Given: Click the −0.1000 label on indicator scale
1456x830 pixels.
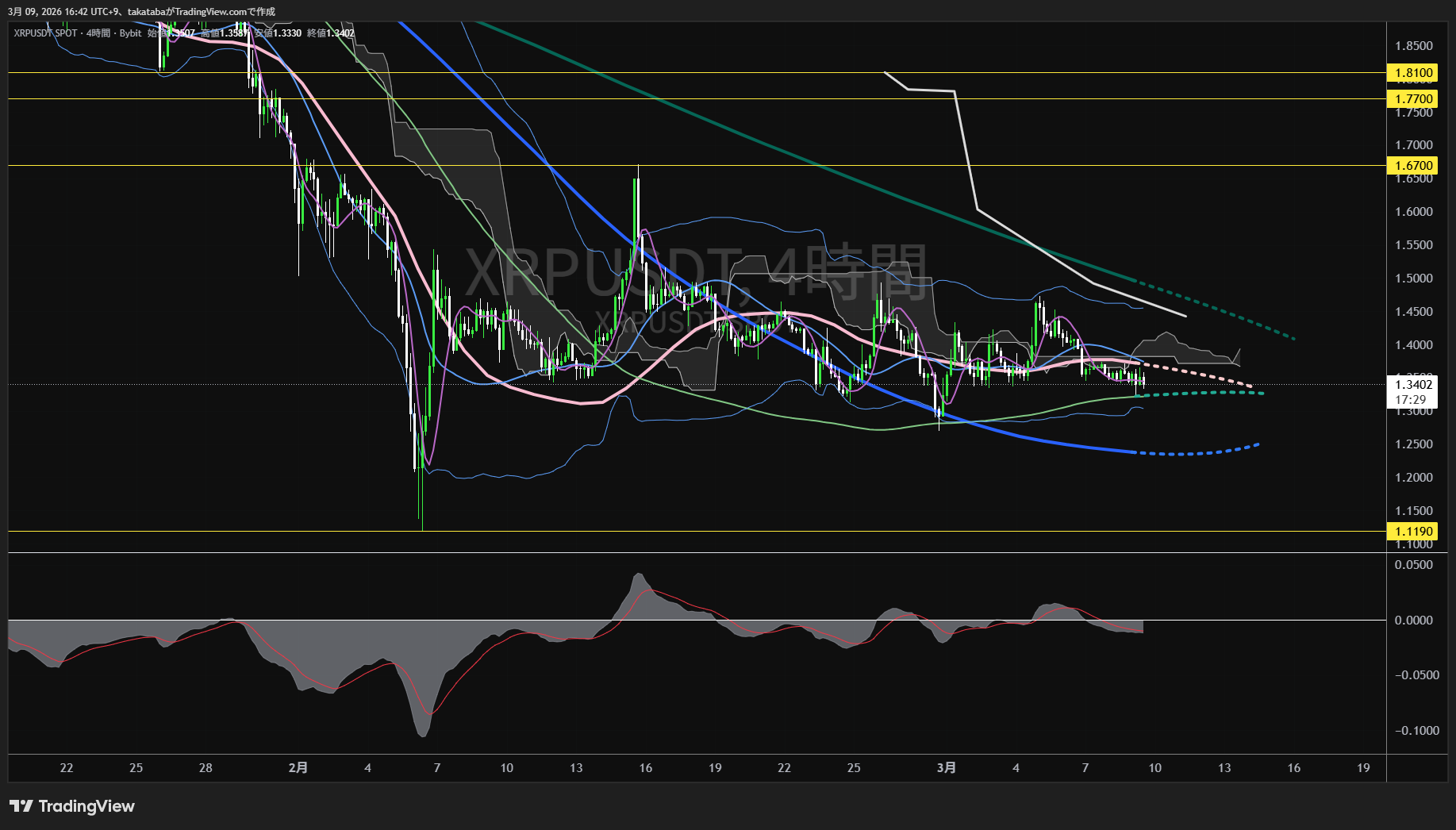Looking at the screenshot, I should (1416, 731).
